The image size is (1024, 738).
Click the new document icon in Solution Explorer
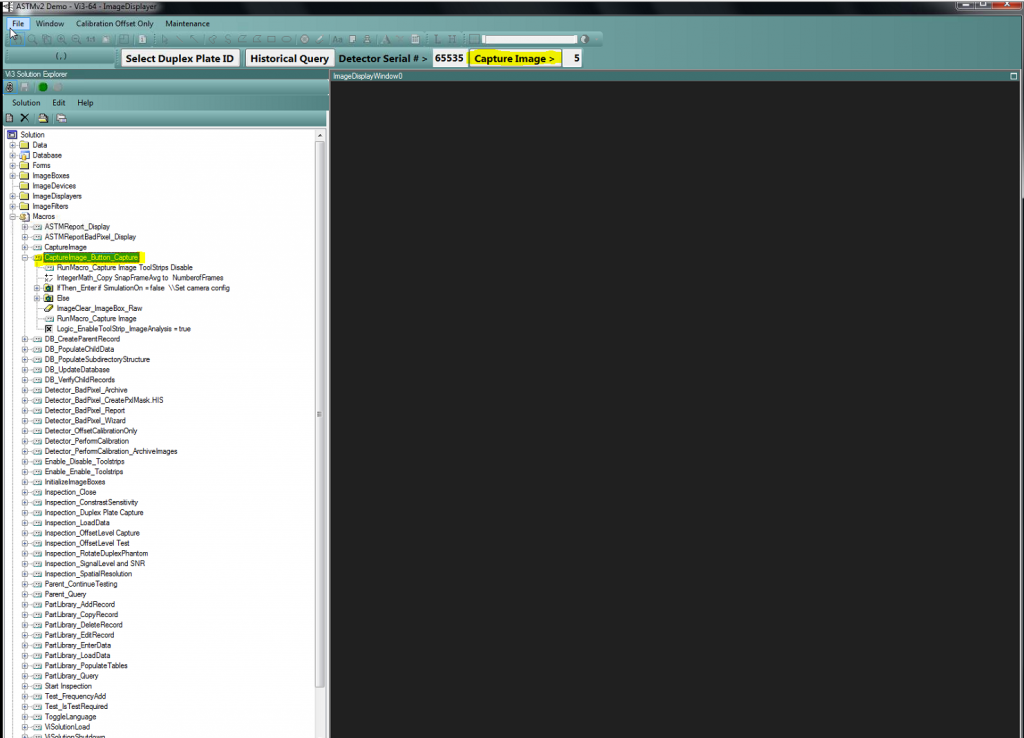pyautogui.click(x=9, y=118)
